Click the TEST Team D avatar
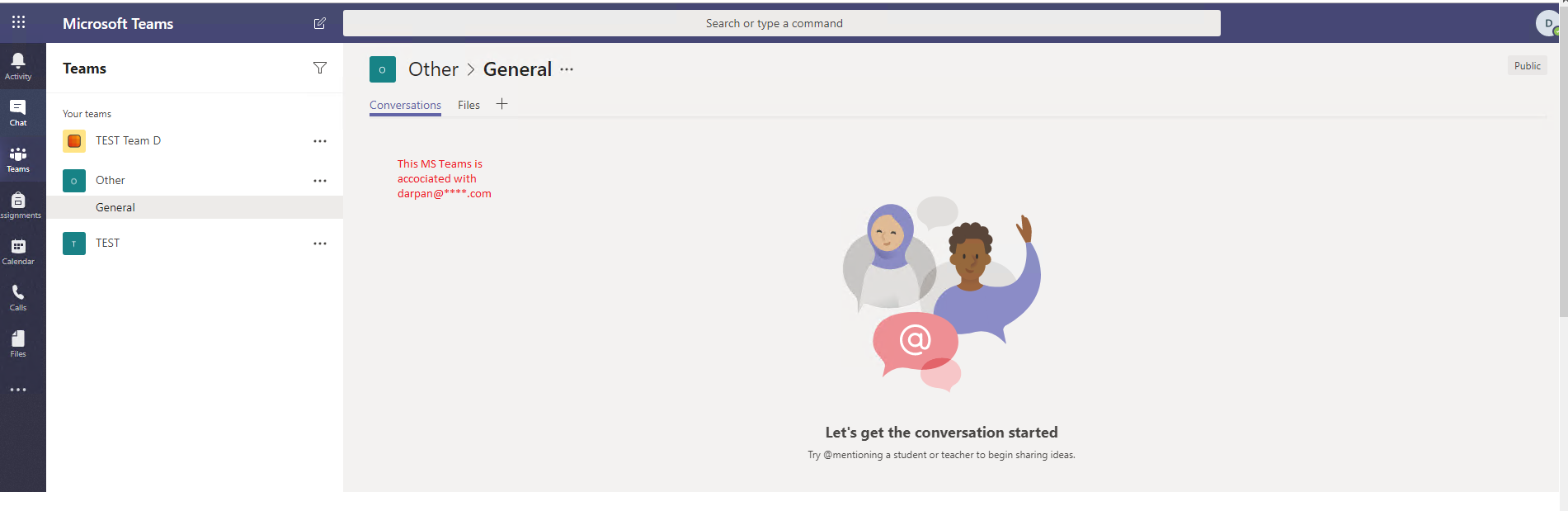The width and height of the screenshot is (1568, 511). [74, 141]
